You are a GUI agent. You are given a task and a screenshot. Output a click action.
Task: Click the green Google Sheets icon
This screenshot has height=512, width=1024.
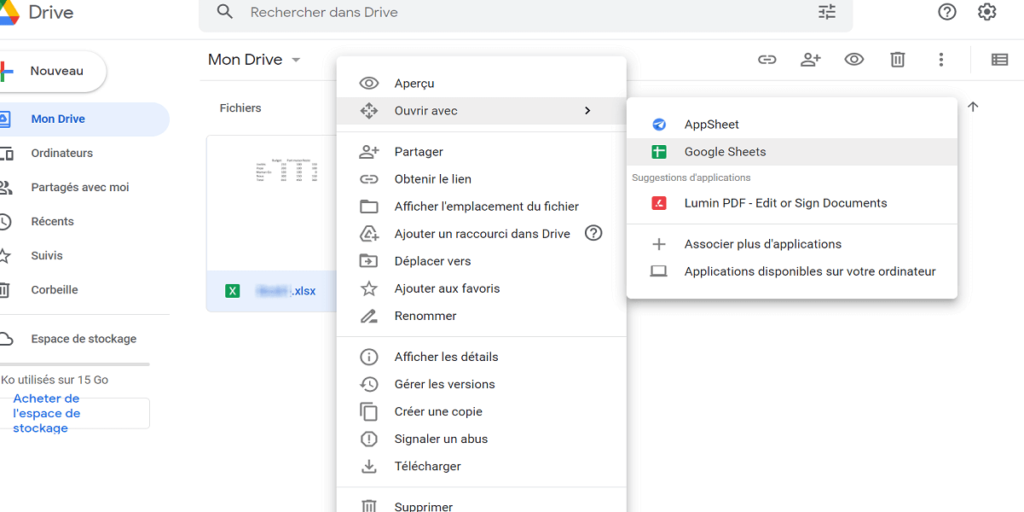click(659, 152)
